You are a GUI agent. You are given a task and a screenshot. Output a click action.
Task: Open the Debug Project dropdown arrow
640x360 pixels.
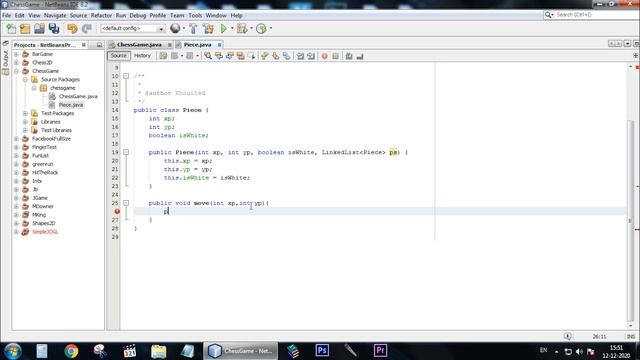coord(251,29)
